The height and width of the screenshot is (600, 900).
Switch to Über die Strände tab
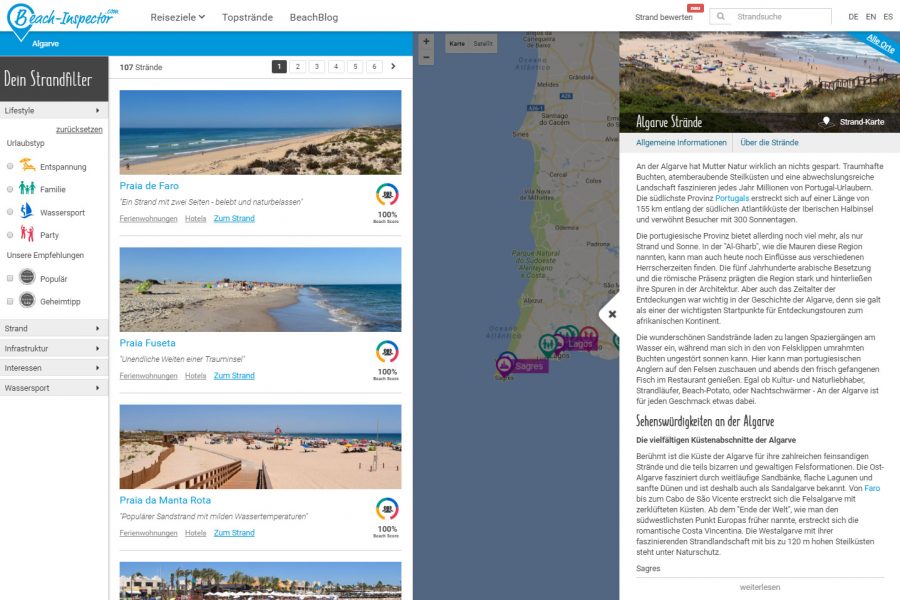coord(769,142)
